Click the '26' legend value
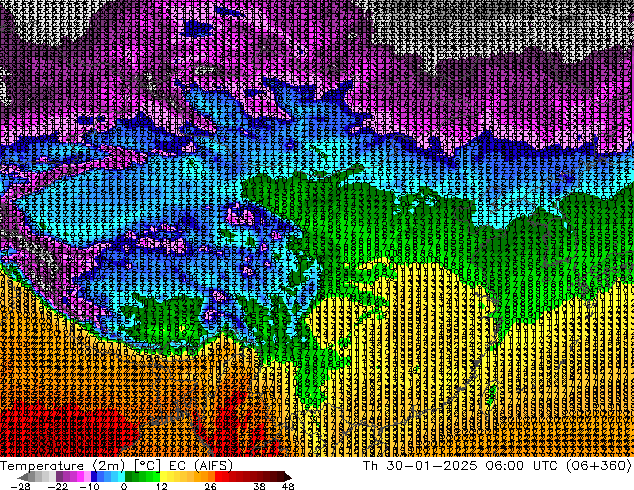 pos(210,486)
